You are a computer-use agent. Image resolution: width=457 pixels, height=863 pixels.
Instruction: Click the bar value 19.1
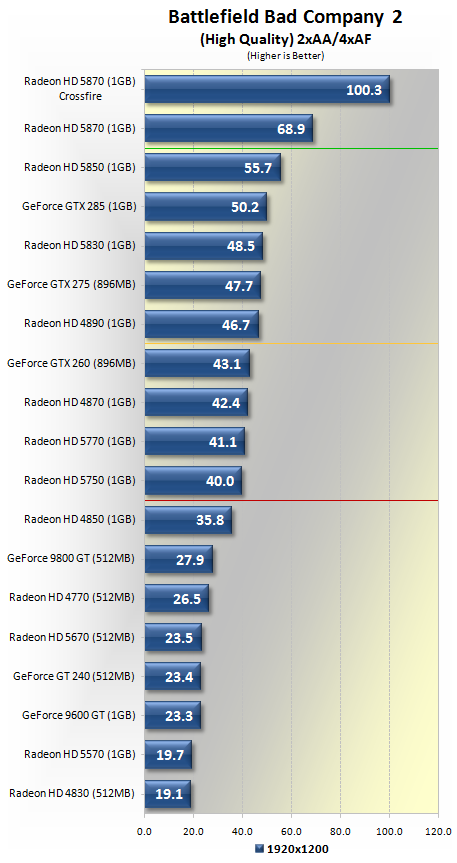(x=168, y=794)
